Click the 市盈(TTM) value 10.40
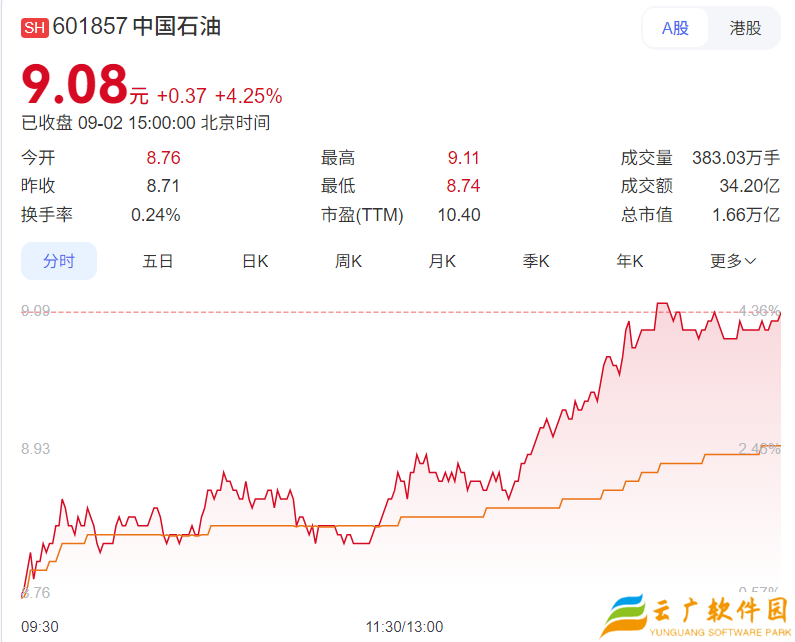The height and width of the screenshot is (642, 795). [459, 215]
